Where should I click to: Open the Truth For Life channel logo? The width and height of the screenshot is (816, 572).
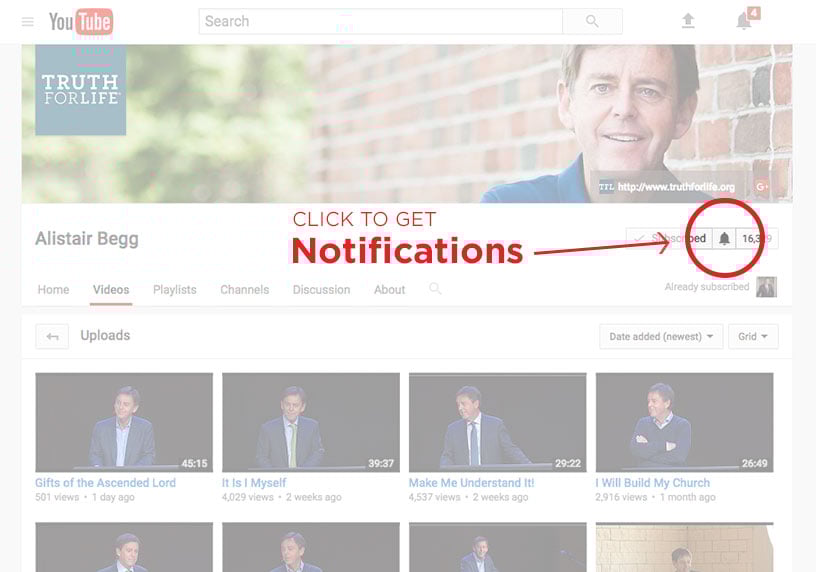tap(81, 90)
